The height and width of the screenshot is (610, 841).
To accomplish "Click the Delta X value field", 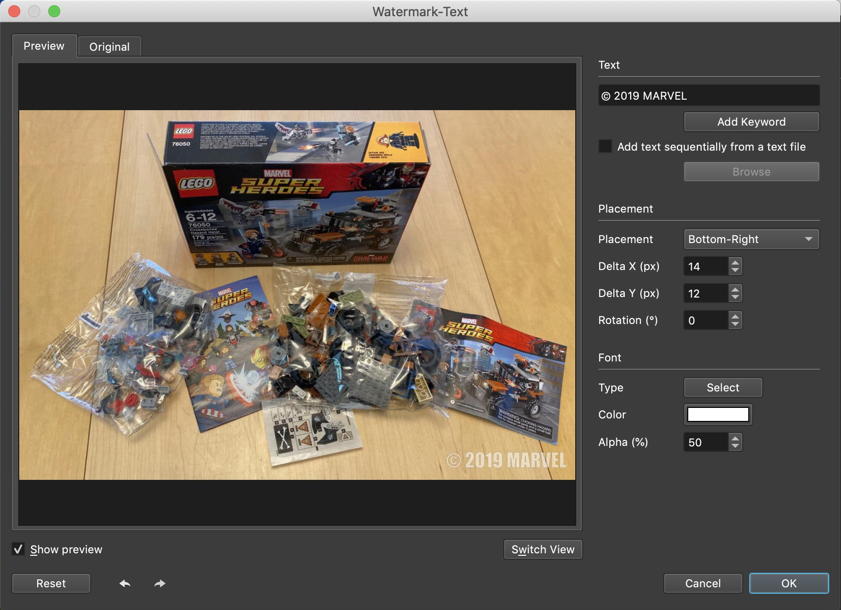I will point(706,266).
